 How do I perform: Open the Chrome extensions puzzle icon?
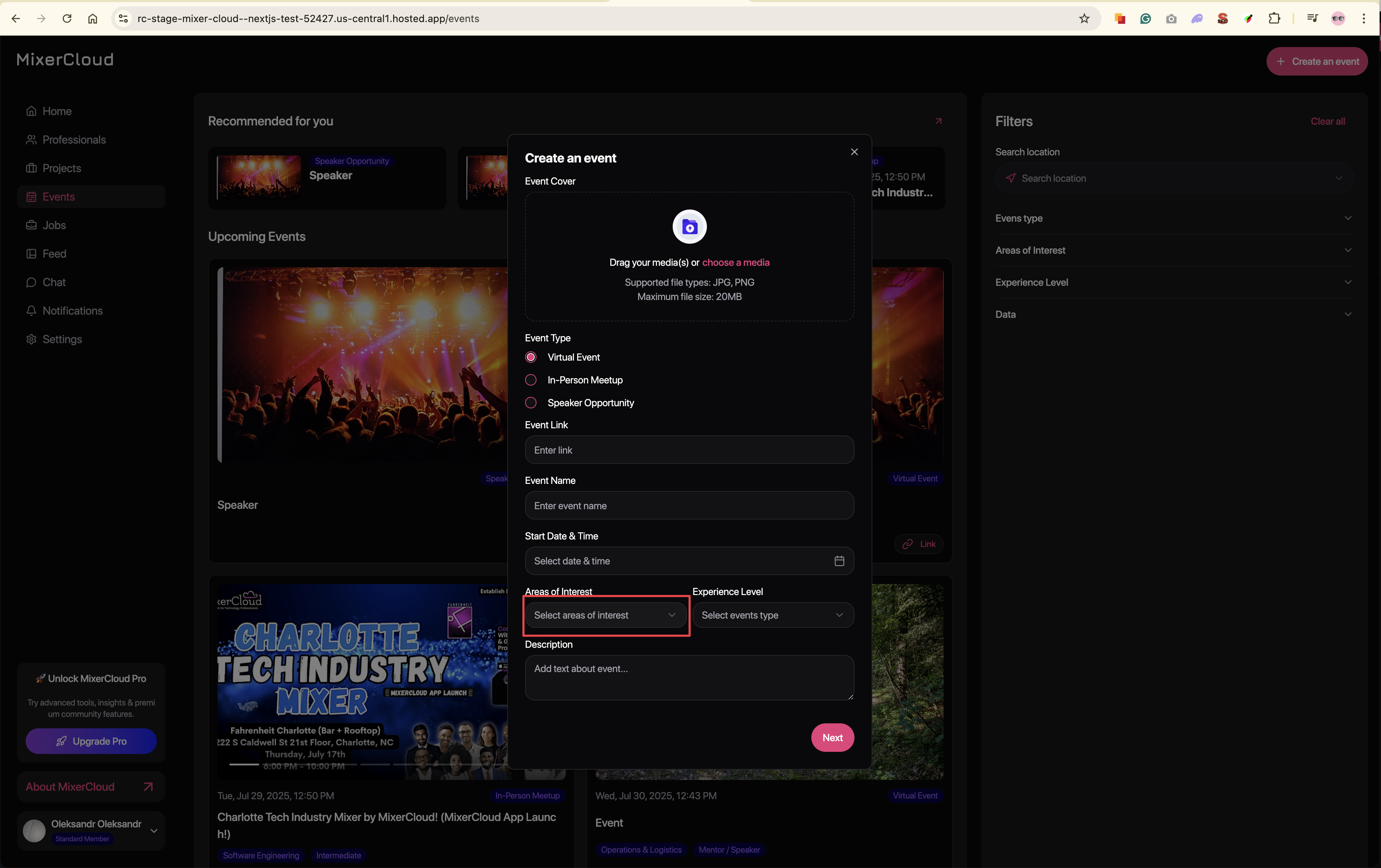click(1274, 19)
